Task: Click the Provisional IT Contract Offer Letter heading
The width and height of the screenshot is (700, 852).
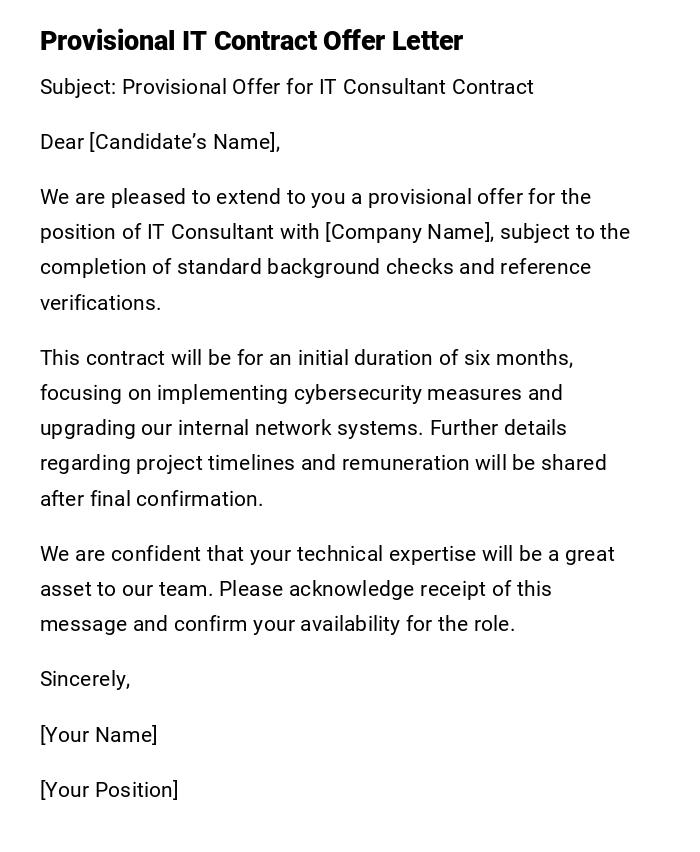Action: pos(251,41)
